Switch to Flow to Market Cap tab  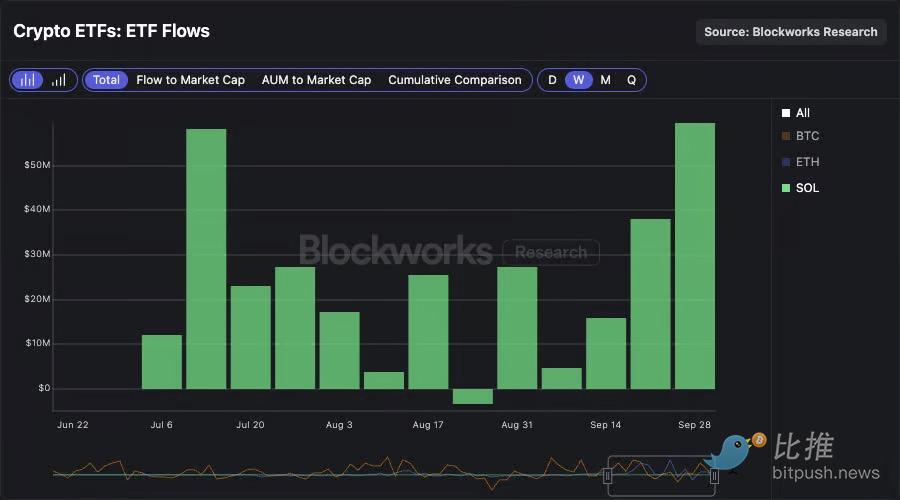190,80
